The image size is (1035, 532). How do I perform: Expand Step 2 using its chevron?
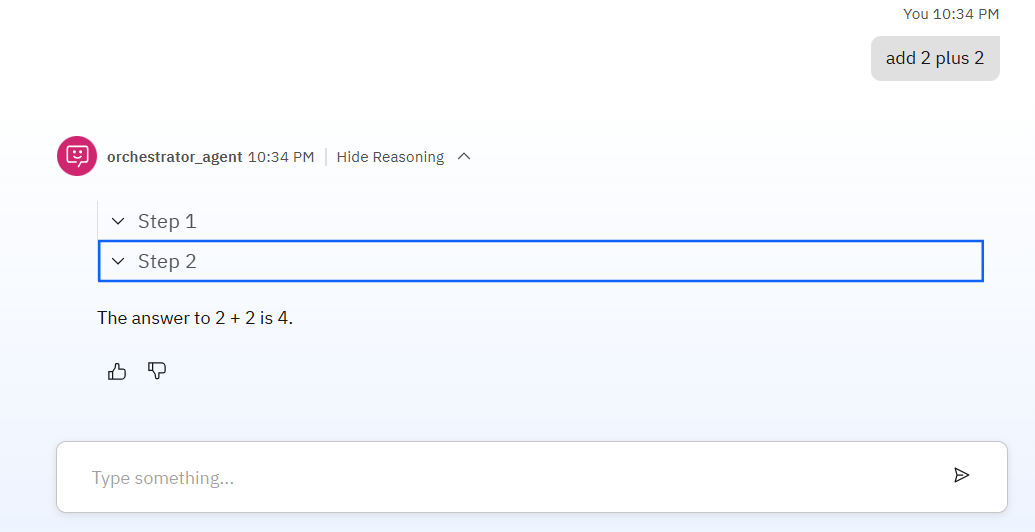[118, 261]
